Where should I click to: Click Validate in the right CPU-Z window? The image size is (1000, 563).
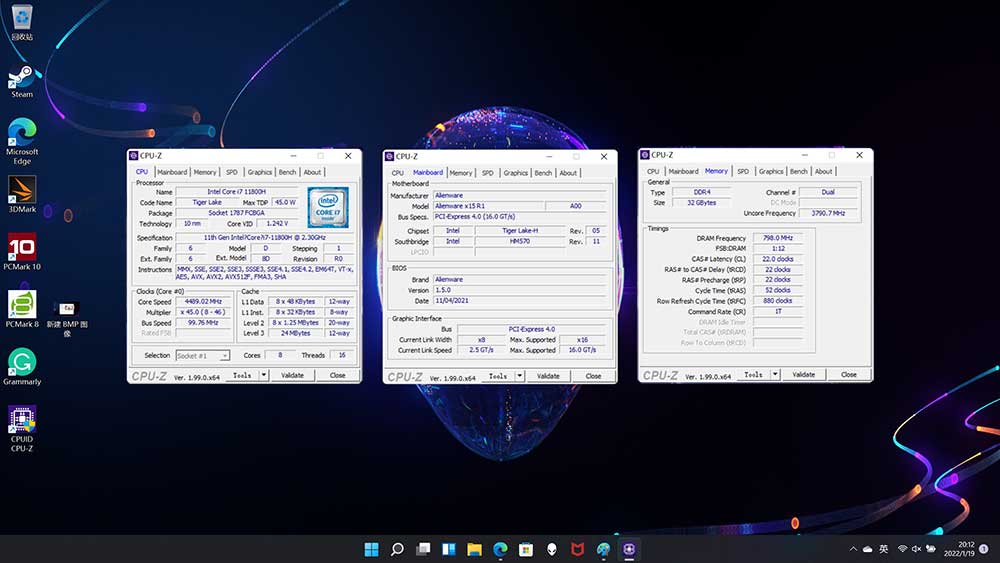click(804, 375)
